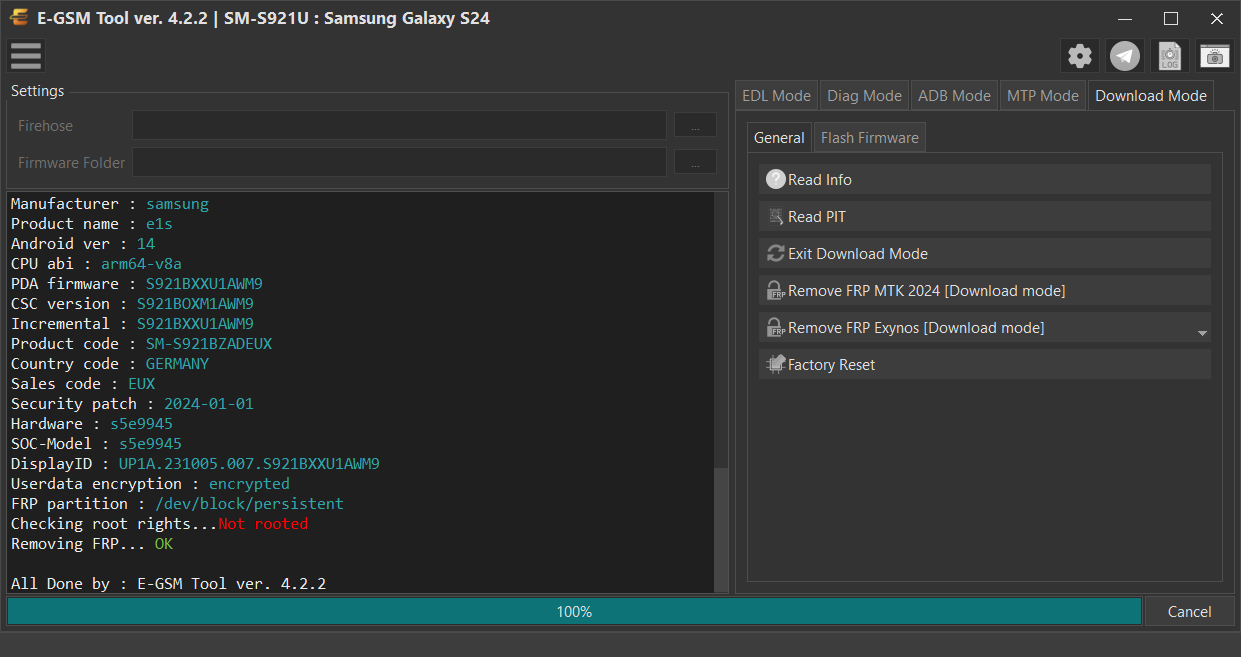Click the FRP lock icon for Exynos

point(776,328)
